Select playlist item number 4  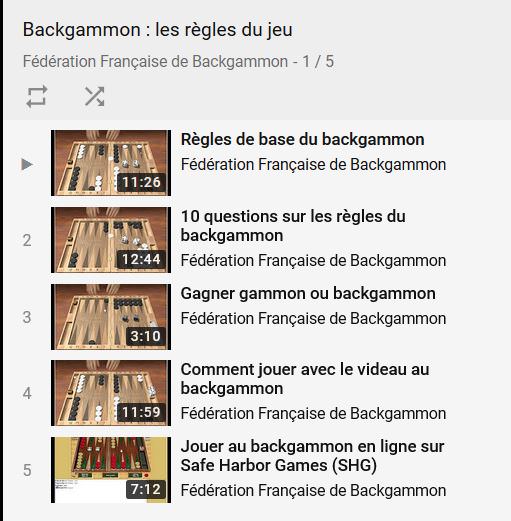point(27,394)
